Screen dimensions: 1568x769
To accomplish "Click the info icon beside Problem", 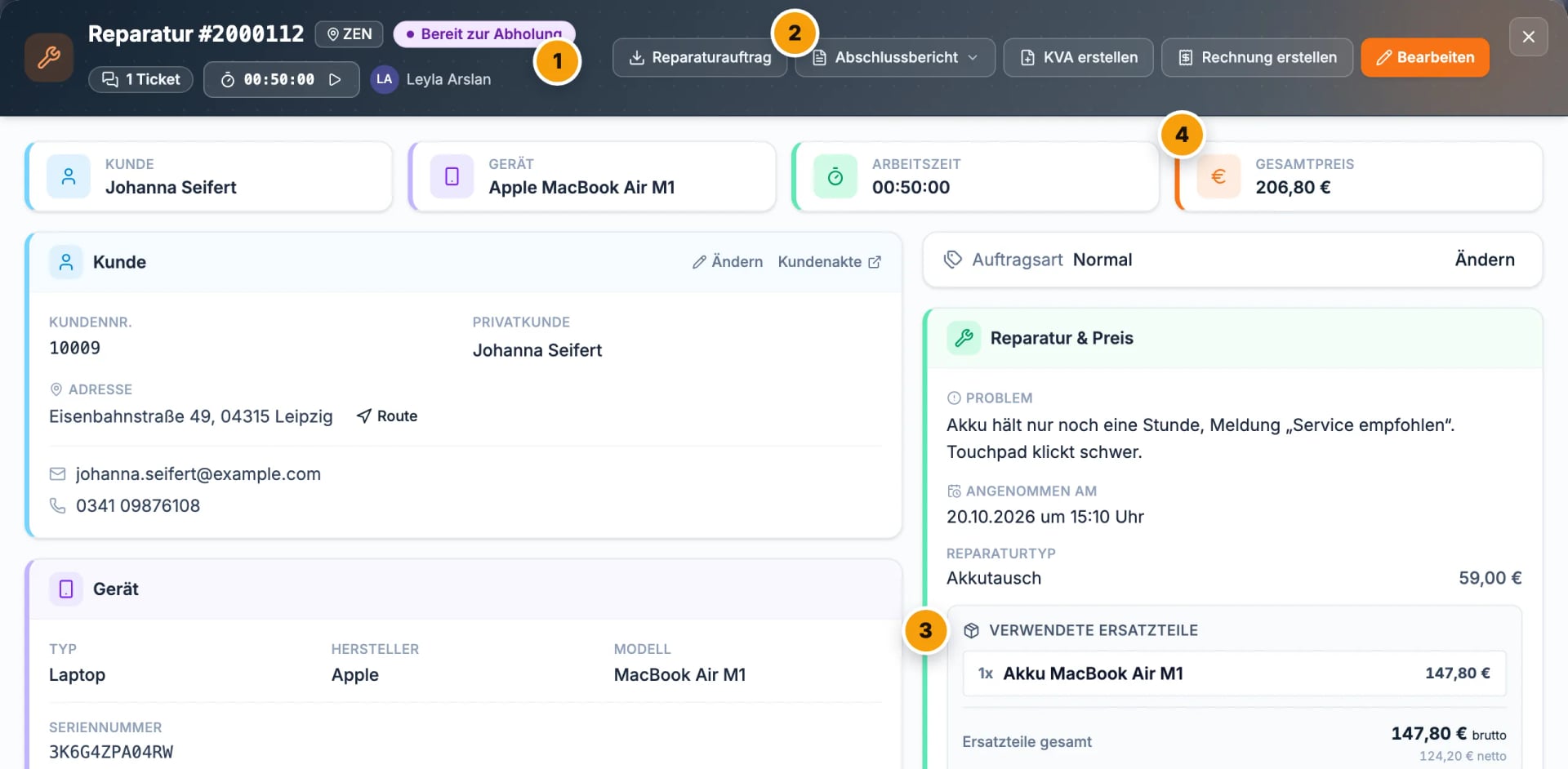I will pyautogui.click(x=954, y=398).
